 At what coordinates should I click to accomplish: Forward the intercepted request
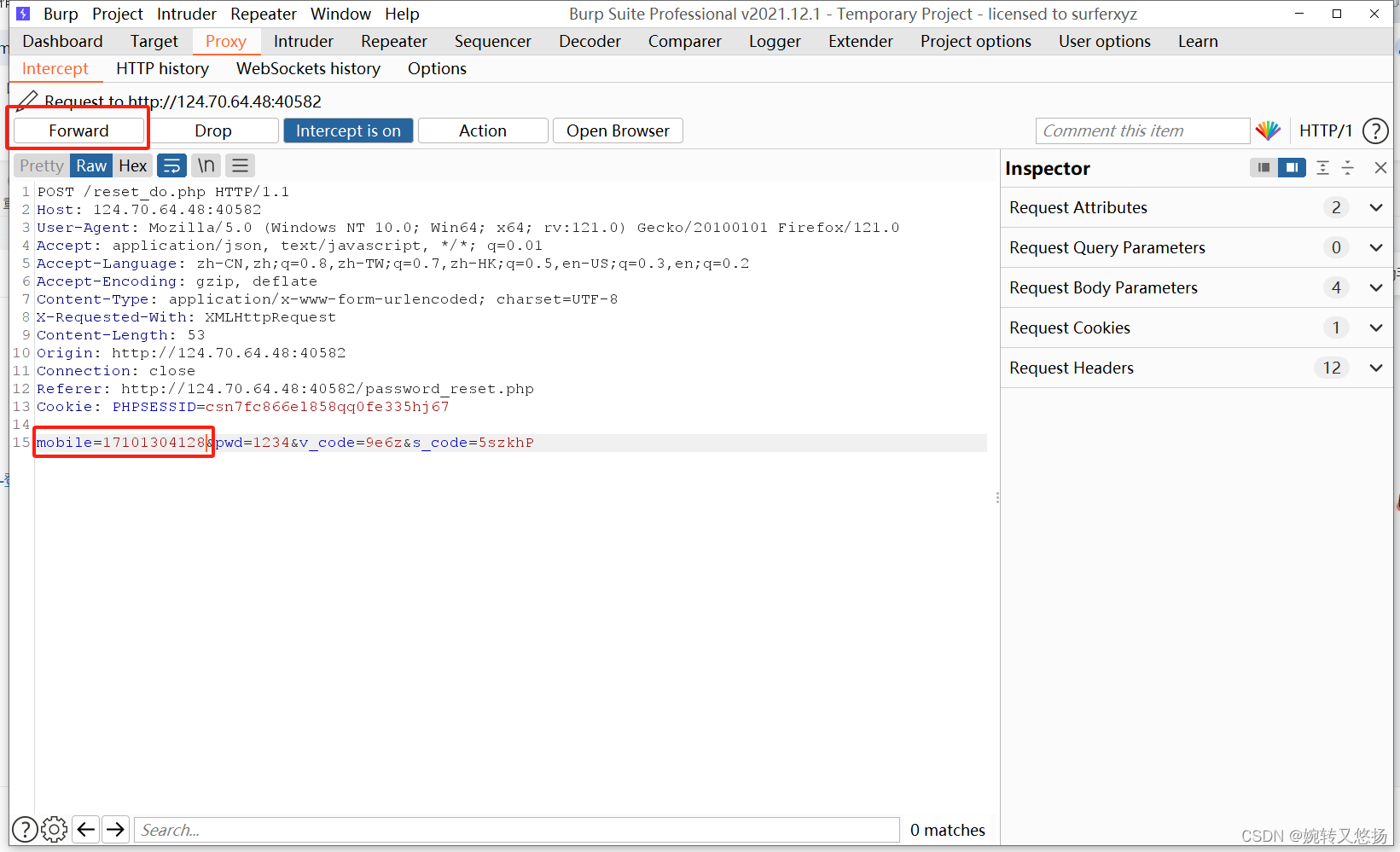78,130
